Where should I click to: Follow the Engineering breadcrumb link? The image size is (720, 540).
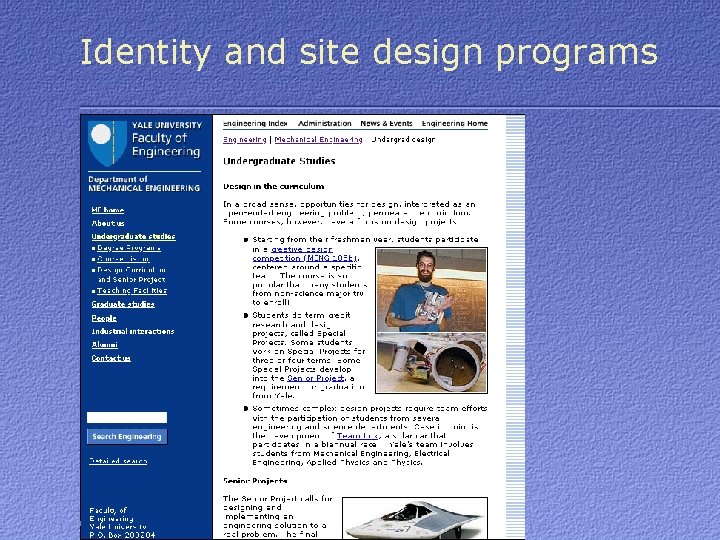(245, 140)
